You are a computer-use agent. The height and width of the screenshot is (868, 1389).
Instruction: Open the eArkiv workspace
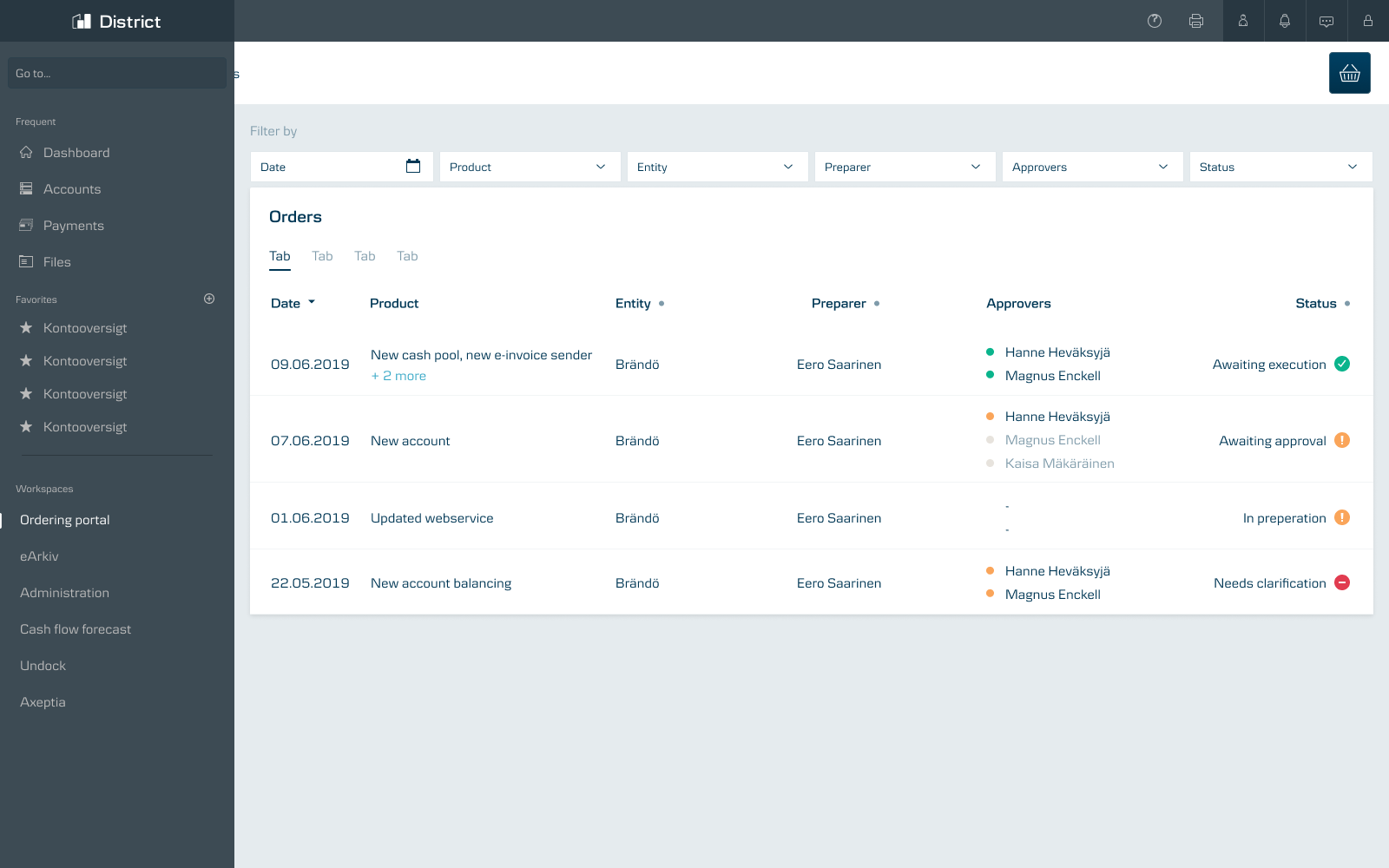pos(39,556)
